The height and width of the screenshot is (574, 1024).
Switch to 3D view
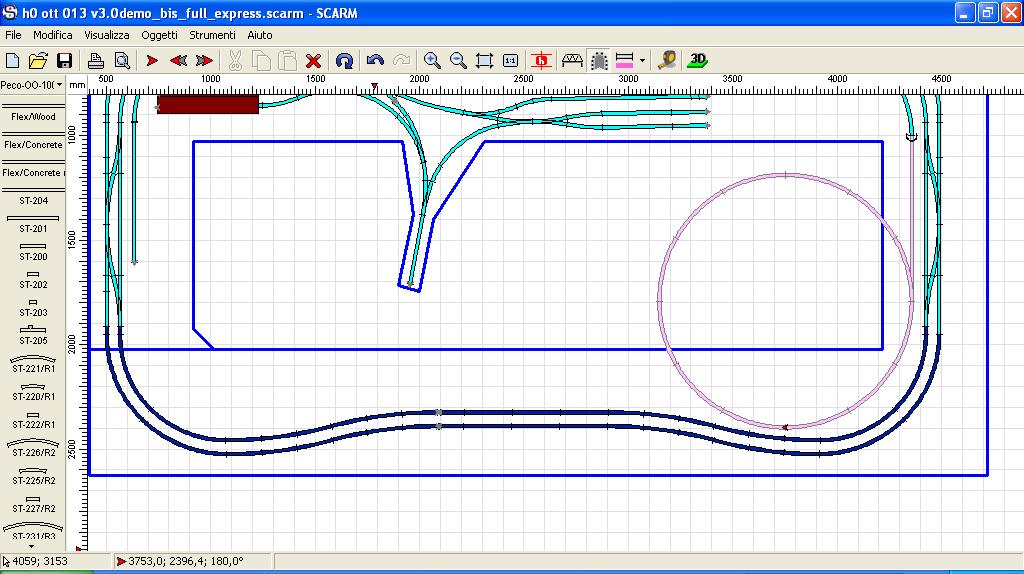(x=697, y=61)
